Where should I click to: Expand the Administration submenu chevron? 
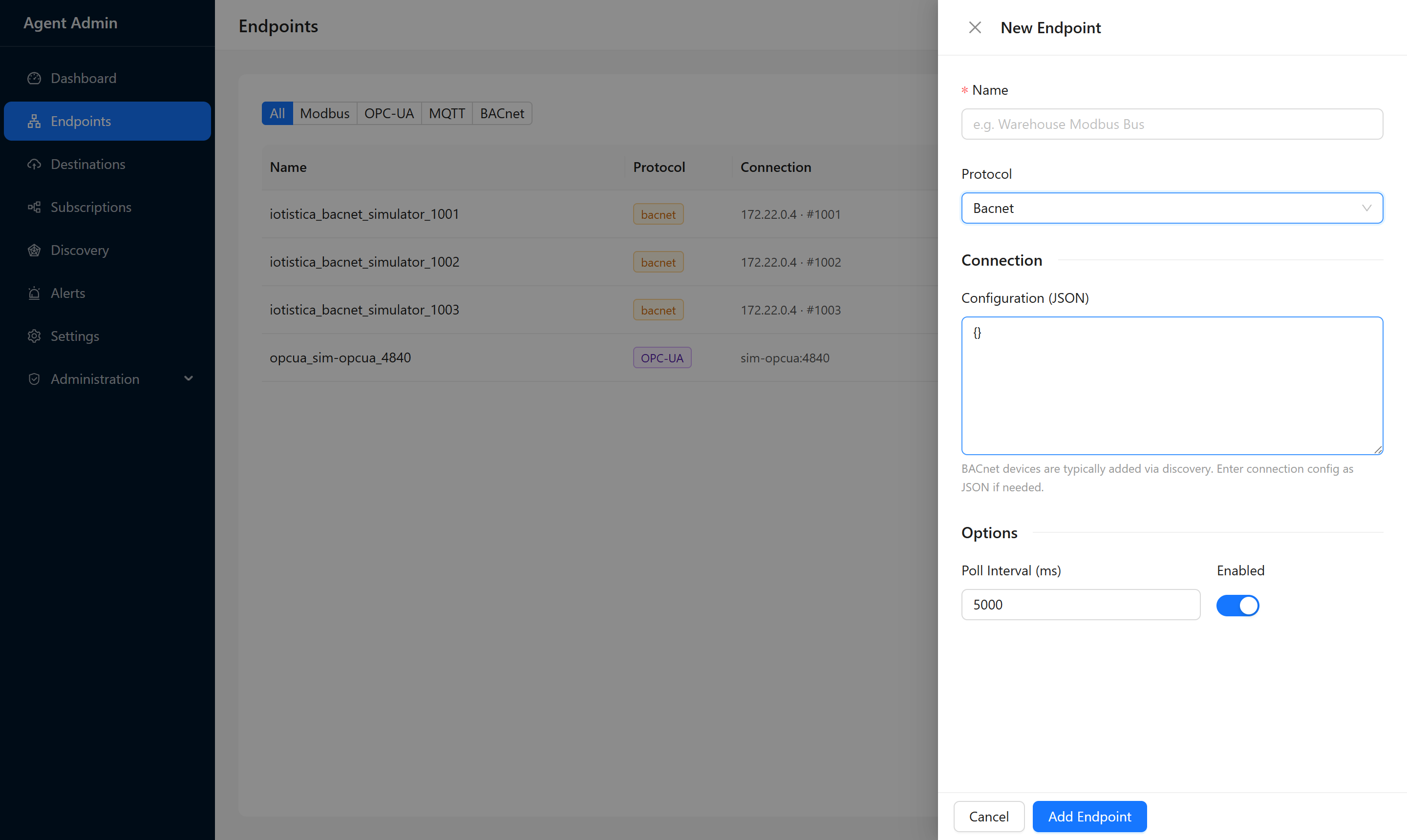tap(189, 378)
